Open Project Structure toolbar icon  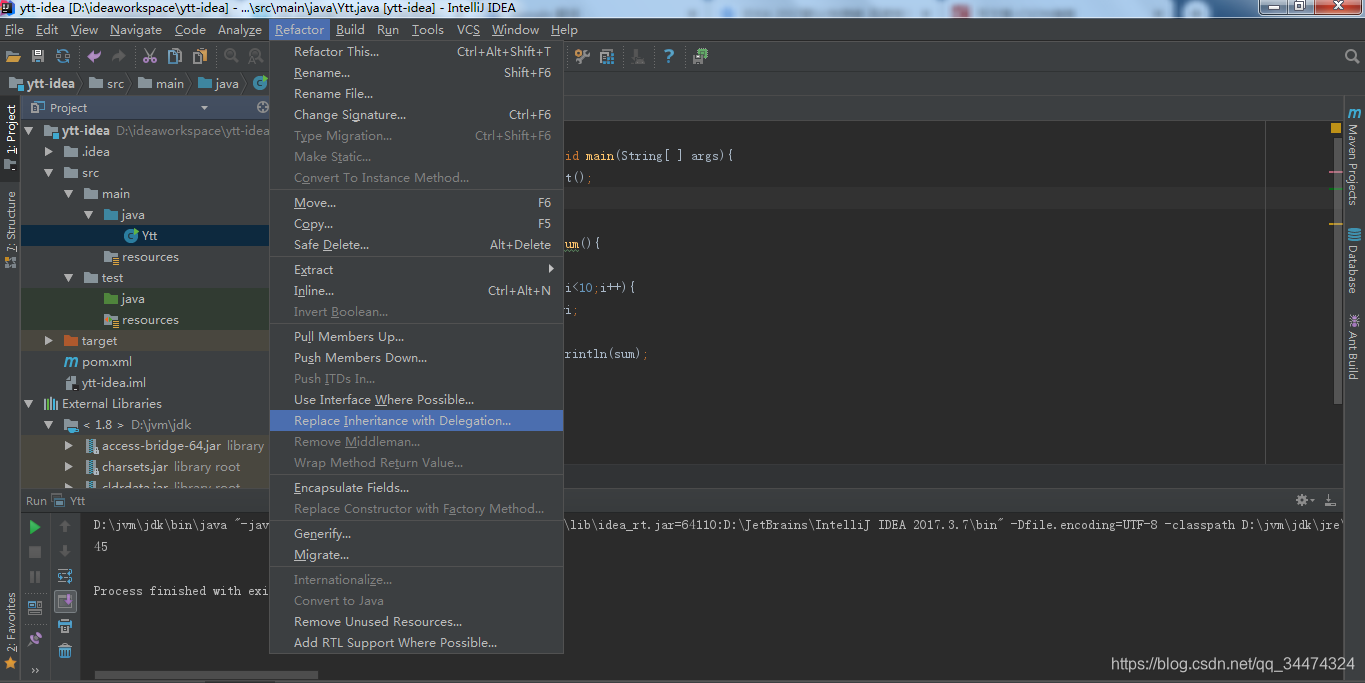point(607,57)
